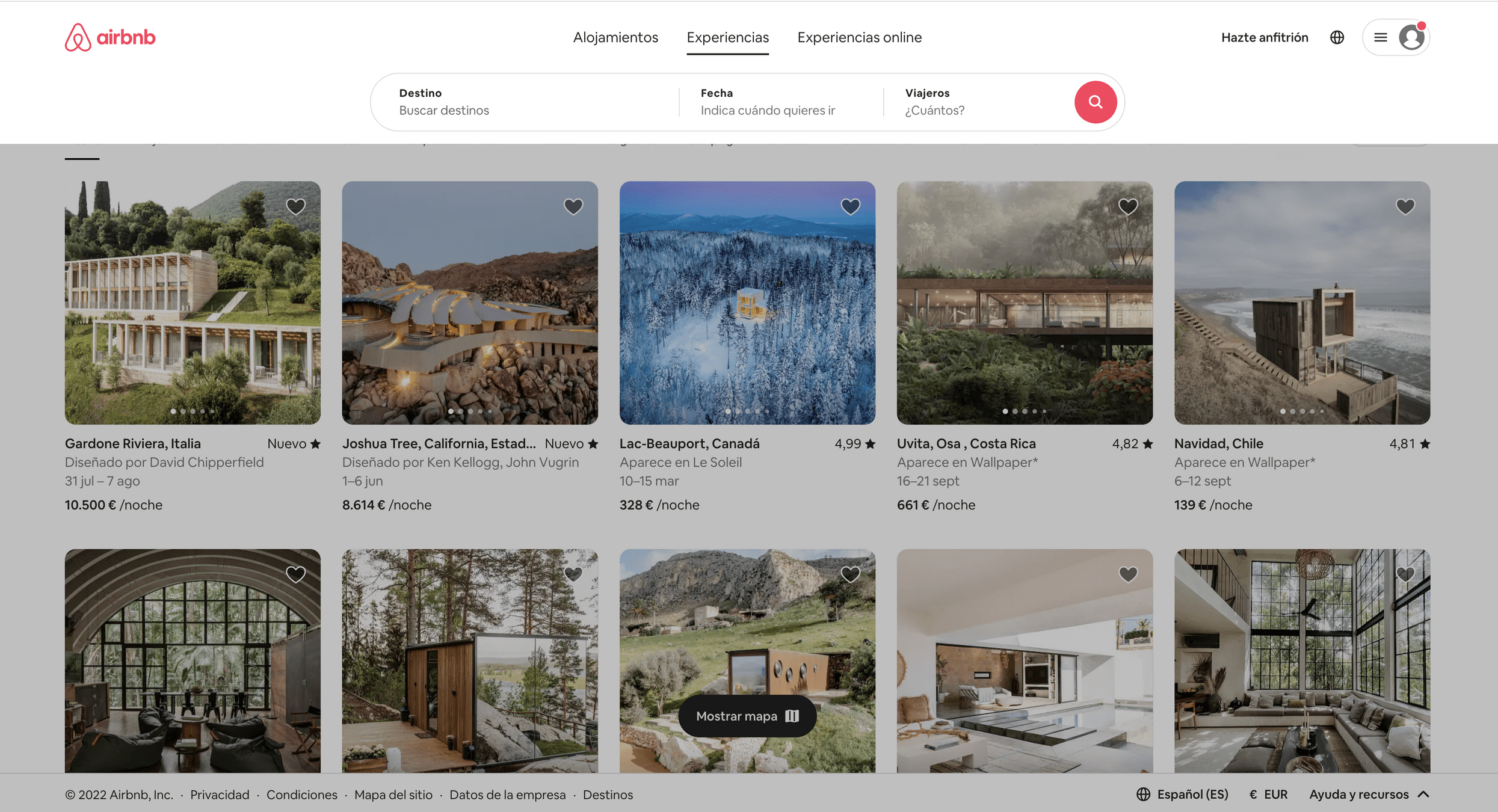The image size is (1498, 812).
Task: Click the map icon in Mostrar mapa
Action: click(x=792, y=716)
